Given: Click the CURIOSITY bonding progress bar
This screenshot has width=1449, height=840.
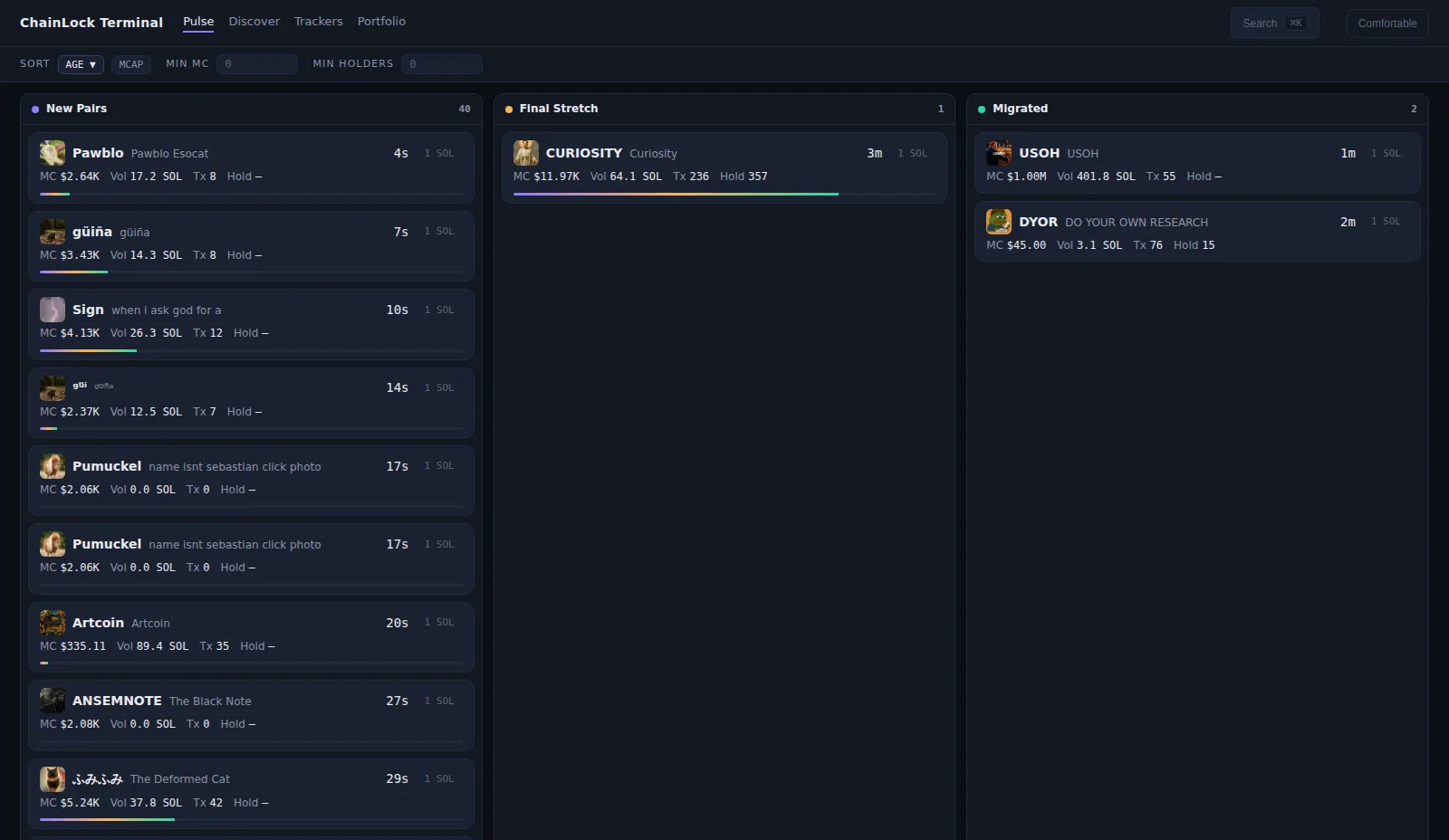Looking at the screenshot, I should coord(724,194).
